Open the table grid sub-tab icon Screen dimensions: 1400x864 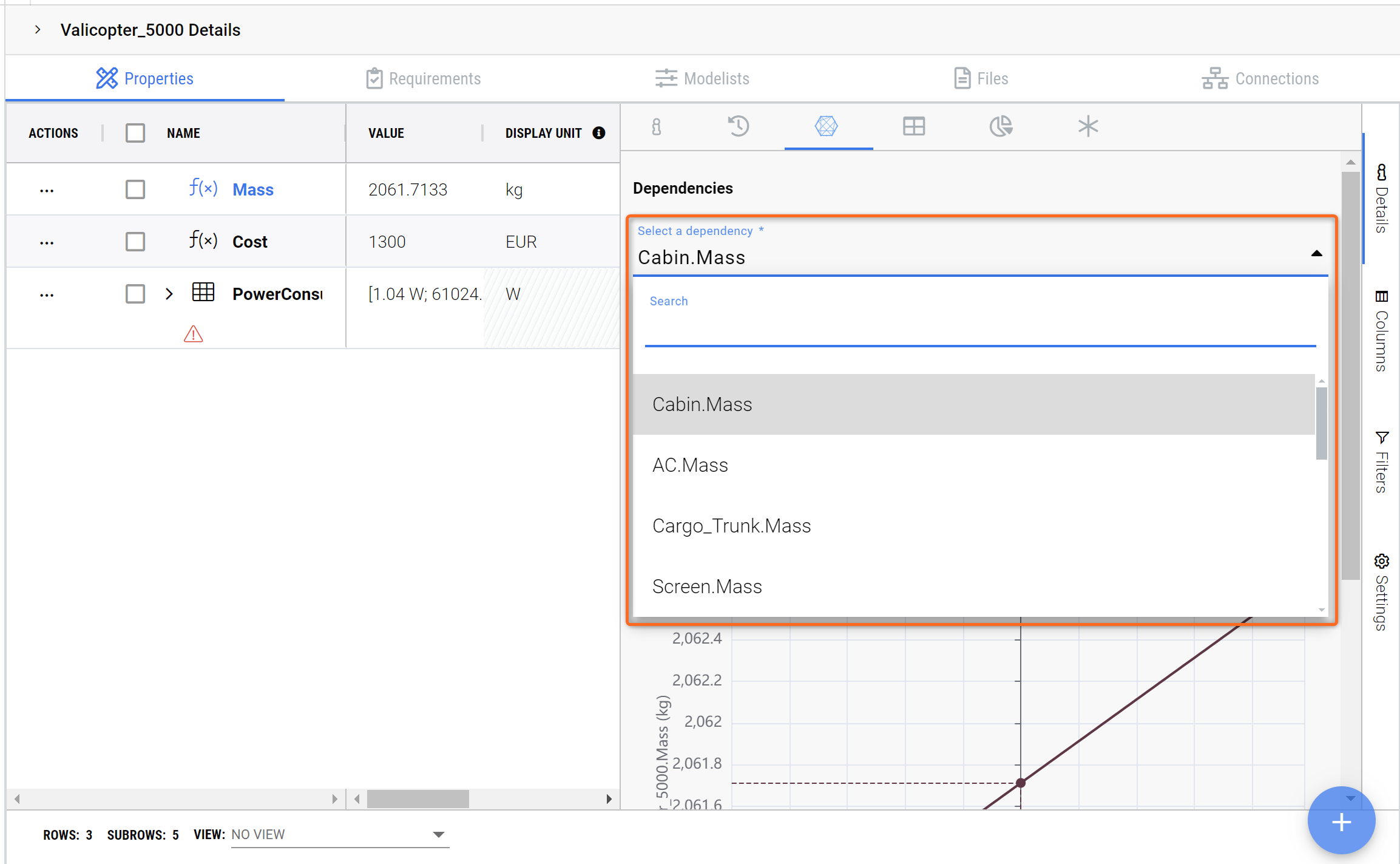click(914, 126)
